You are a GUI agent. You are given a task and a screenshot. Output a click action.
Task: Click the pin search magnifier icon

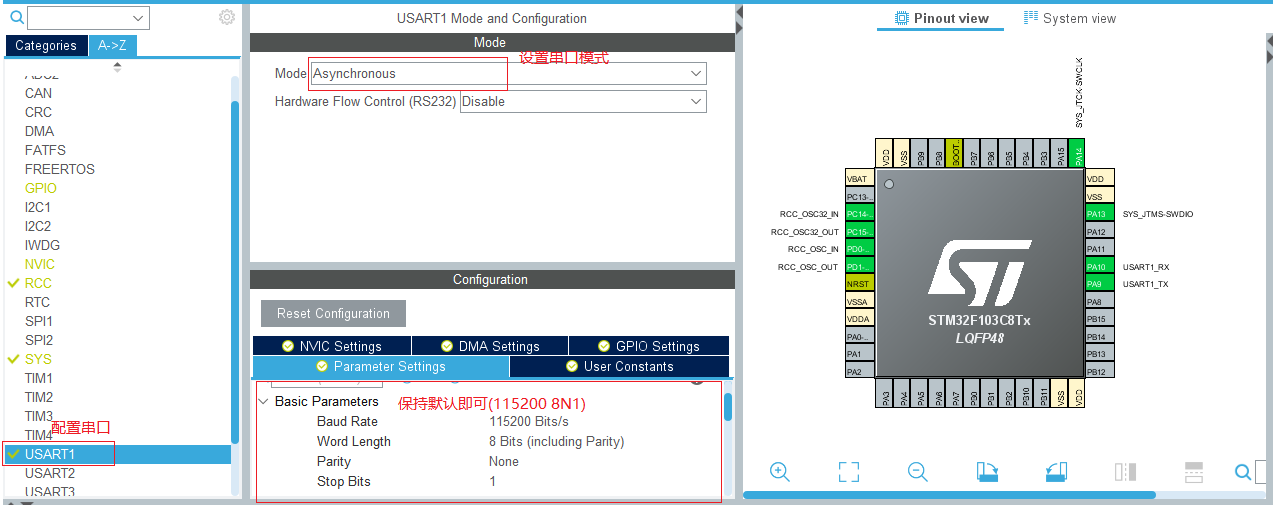[1243, 472]
